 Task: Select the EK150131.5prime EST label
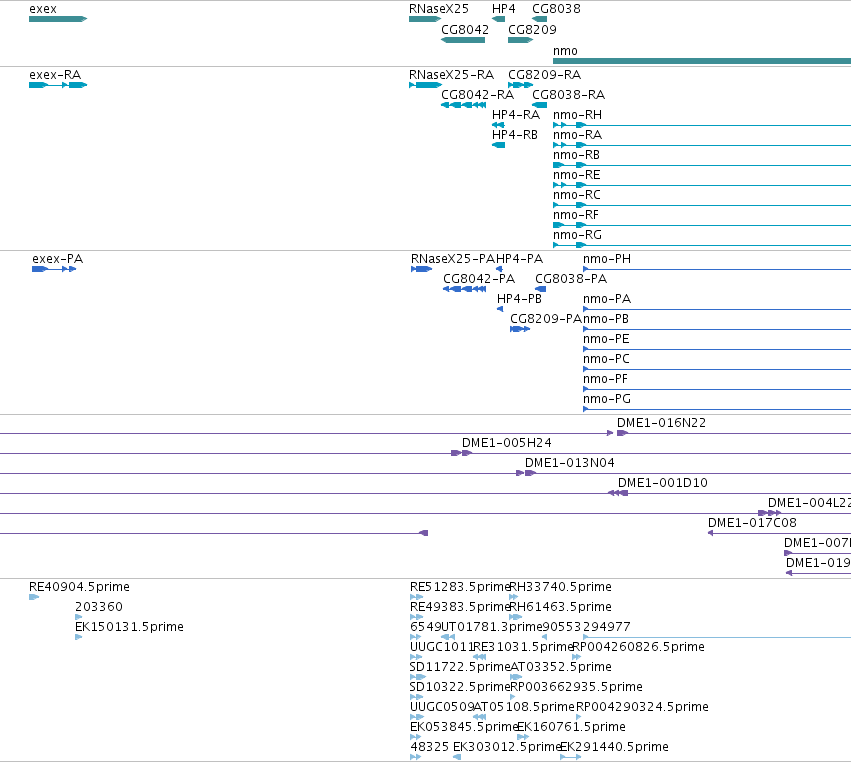(129, 627)
